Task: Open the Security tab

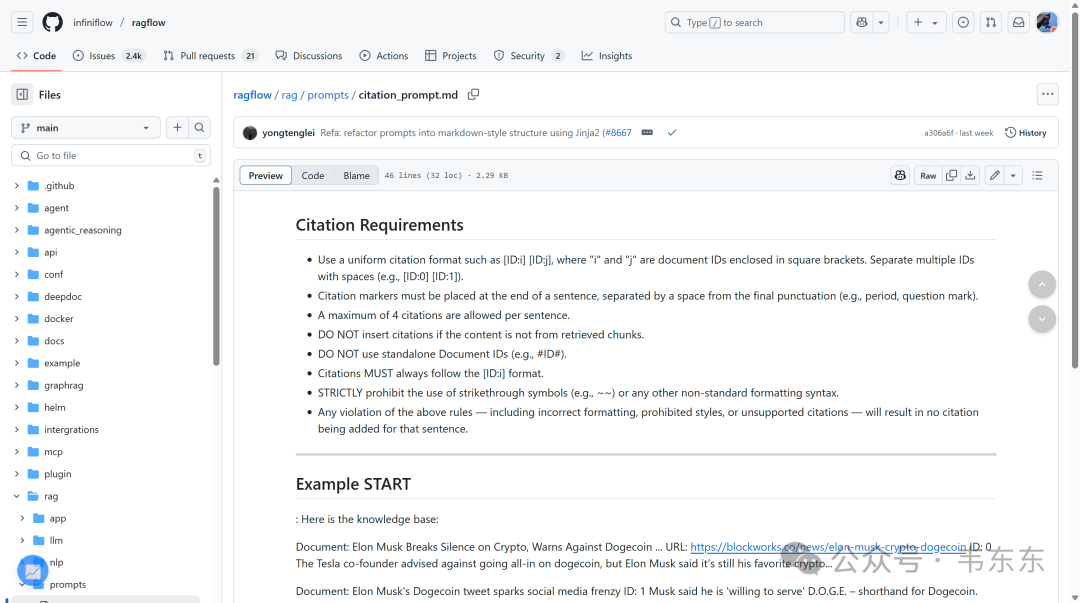Action: (528, 56)
